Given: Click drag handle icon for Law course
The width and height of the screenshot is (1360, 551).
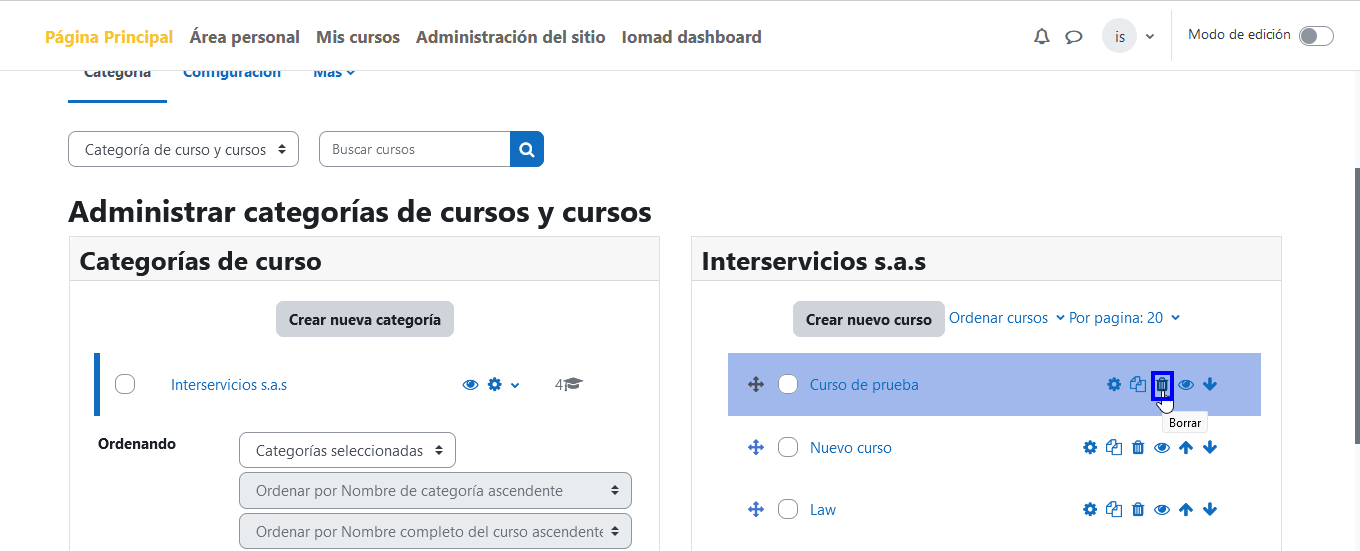Looking at the screenshot, I should pyautogui.click(x=756, y=510).
